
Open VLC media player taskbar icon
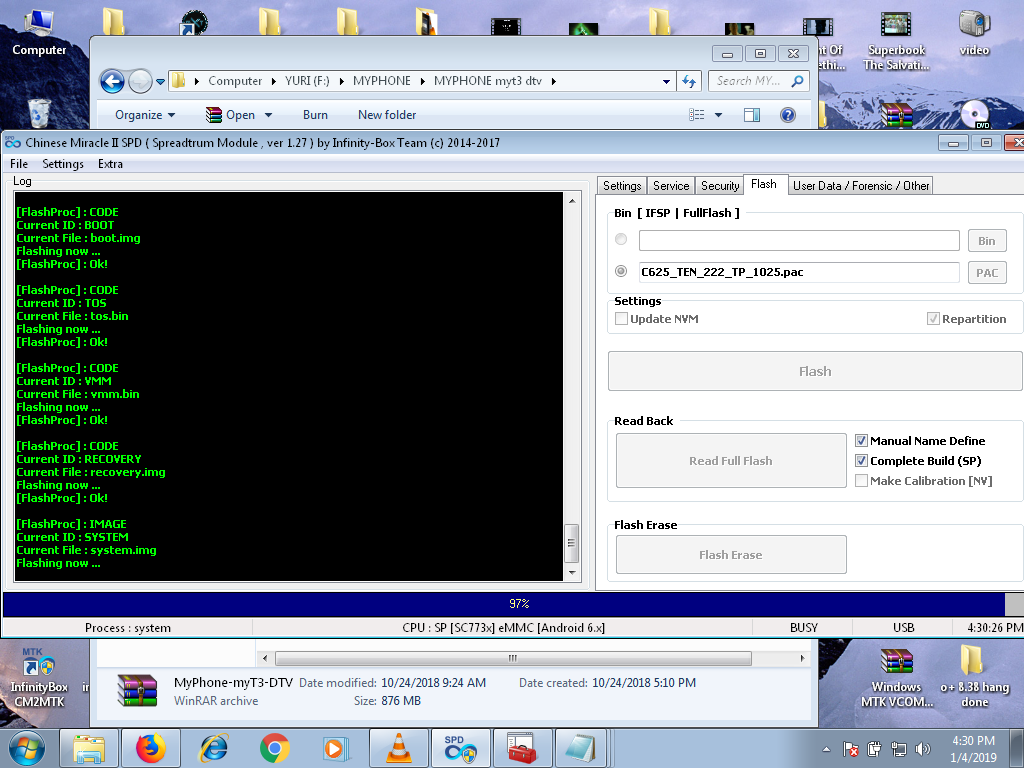(398, 748)
